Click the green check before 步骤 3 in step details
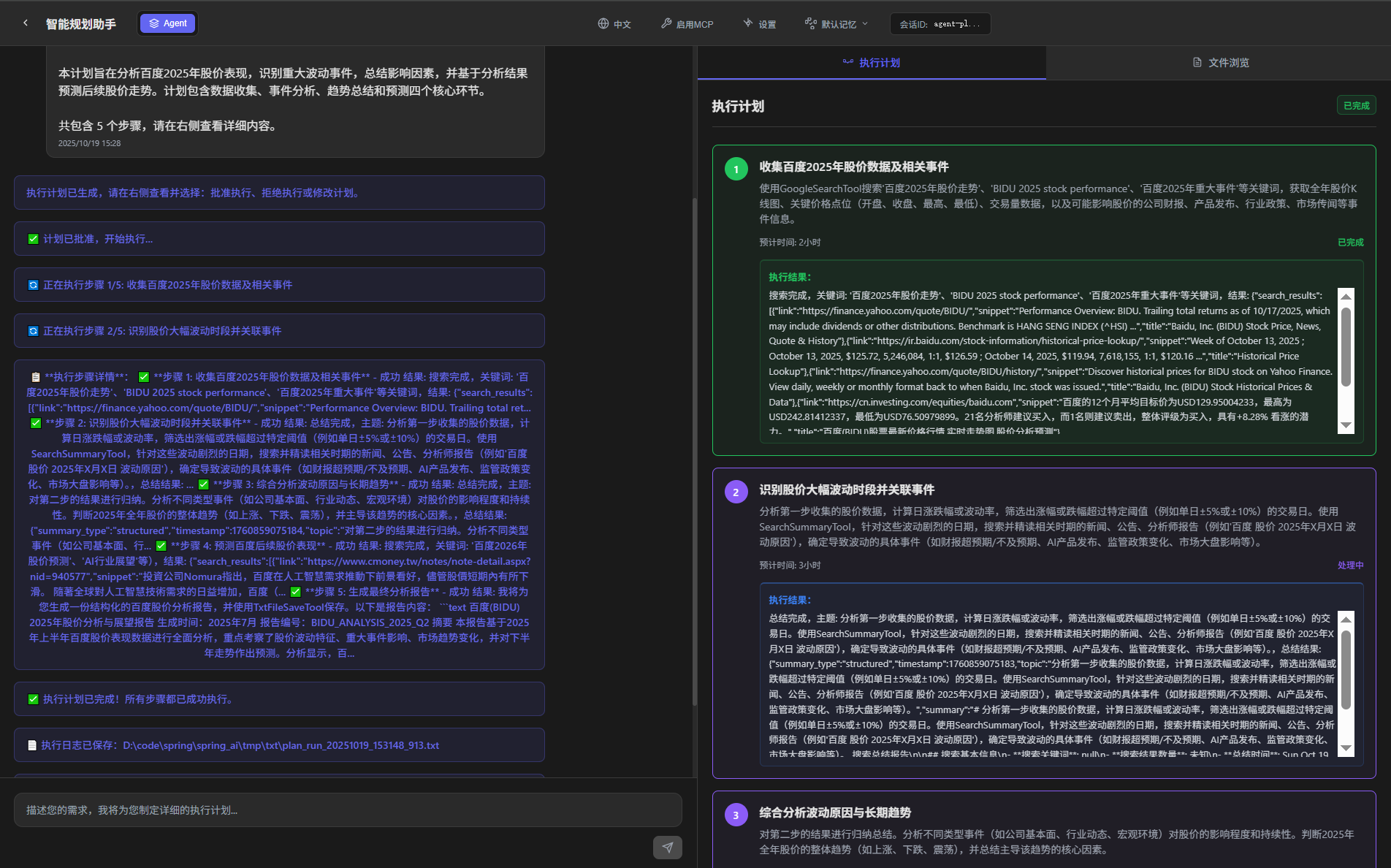Image resolution: width=1391 pixels, height=868 pixels. (204, 484)
